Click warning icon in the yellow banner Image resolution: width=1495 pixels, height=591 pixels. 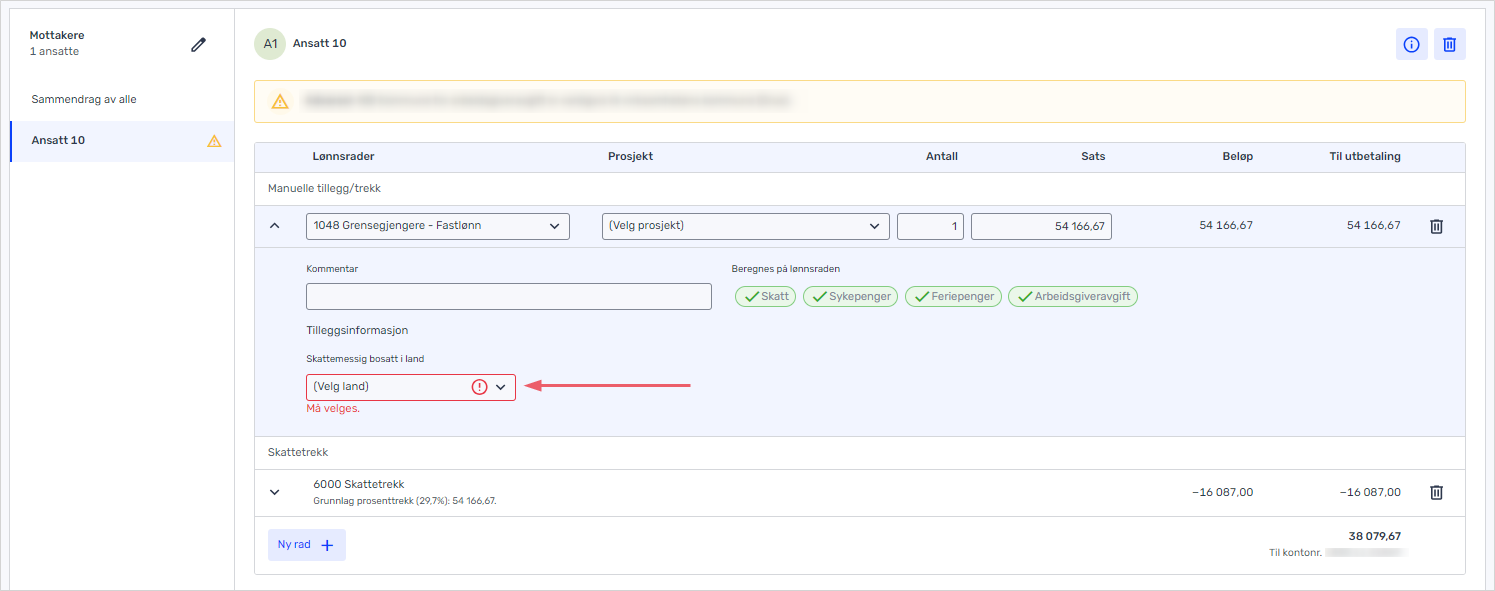click(280, 102)
